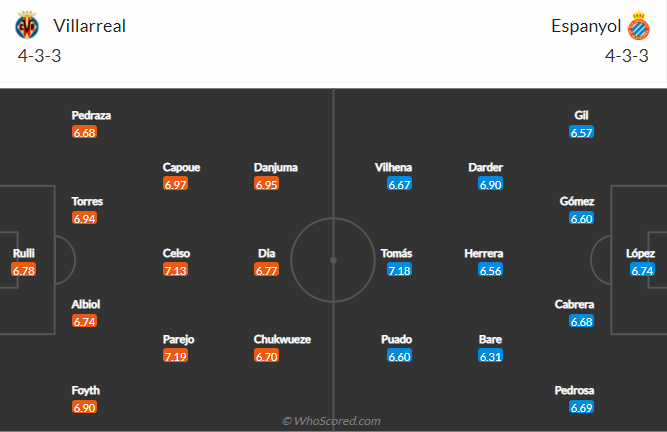Open Parejo's 7.19 rating badge

pos(176,356)
